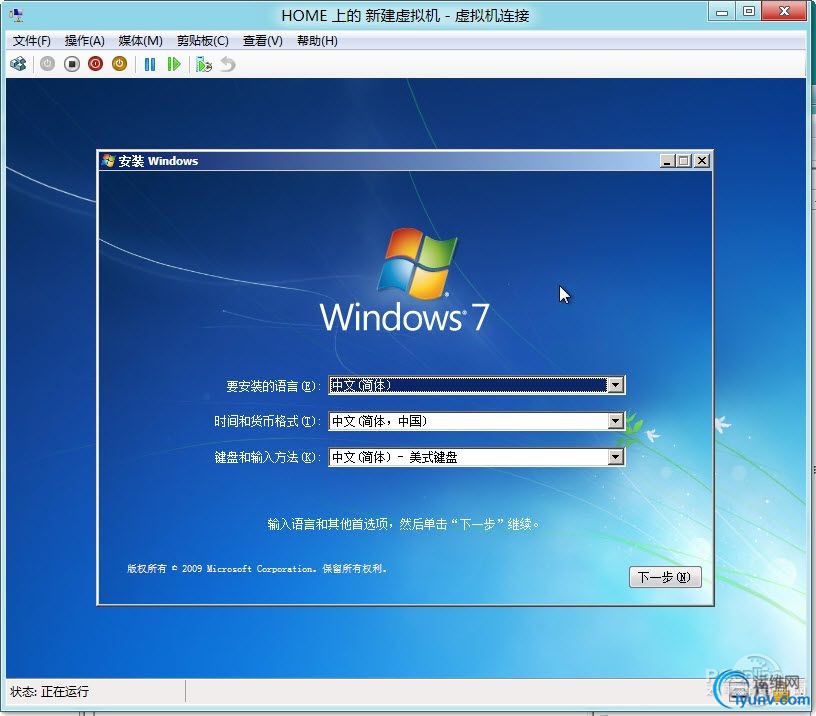The height and width of the screenshot is (716, 816).
Task: Click the HOME 上的 新建虚拟机 window title
Action: (x=405, y=16)
